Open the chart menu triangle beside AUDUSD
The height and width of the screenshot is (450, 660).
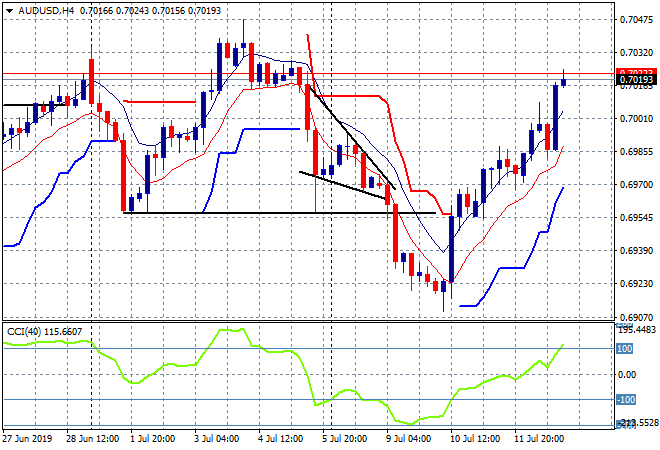point(9,11)
